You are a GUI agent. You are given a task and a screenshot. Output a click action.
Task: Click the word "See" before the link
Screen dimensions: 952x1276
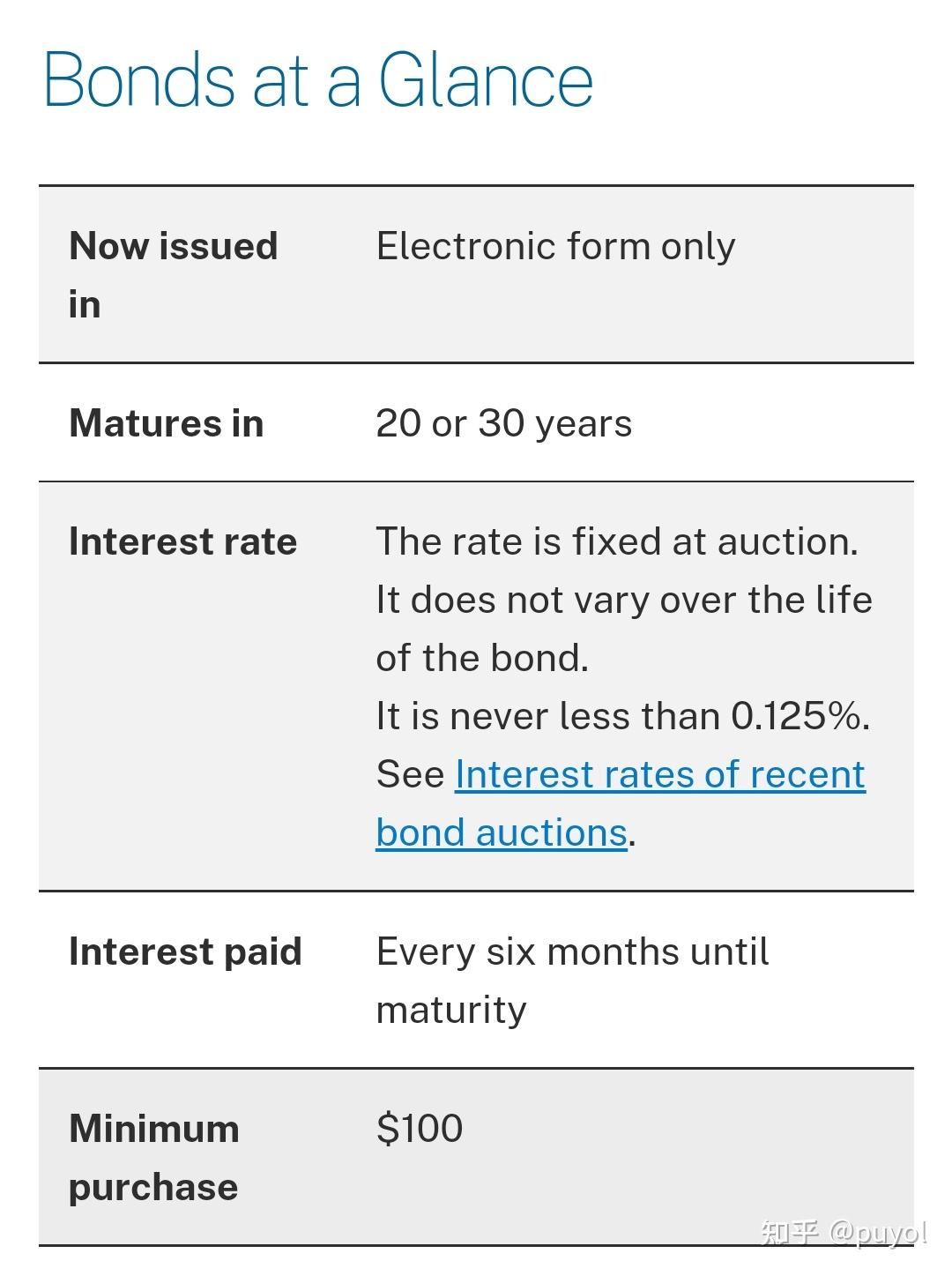tap(410, 774)
